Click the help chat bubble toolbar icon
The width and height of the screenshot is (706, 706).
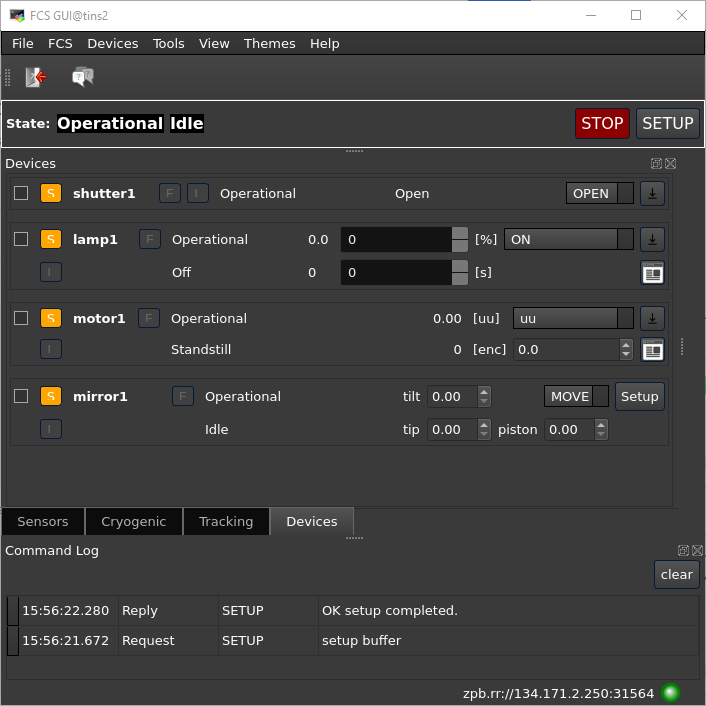[x=83, y=77]
